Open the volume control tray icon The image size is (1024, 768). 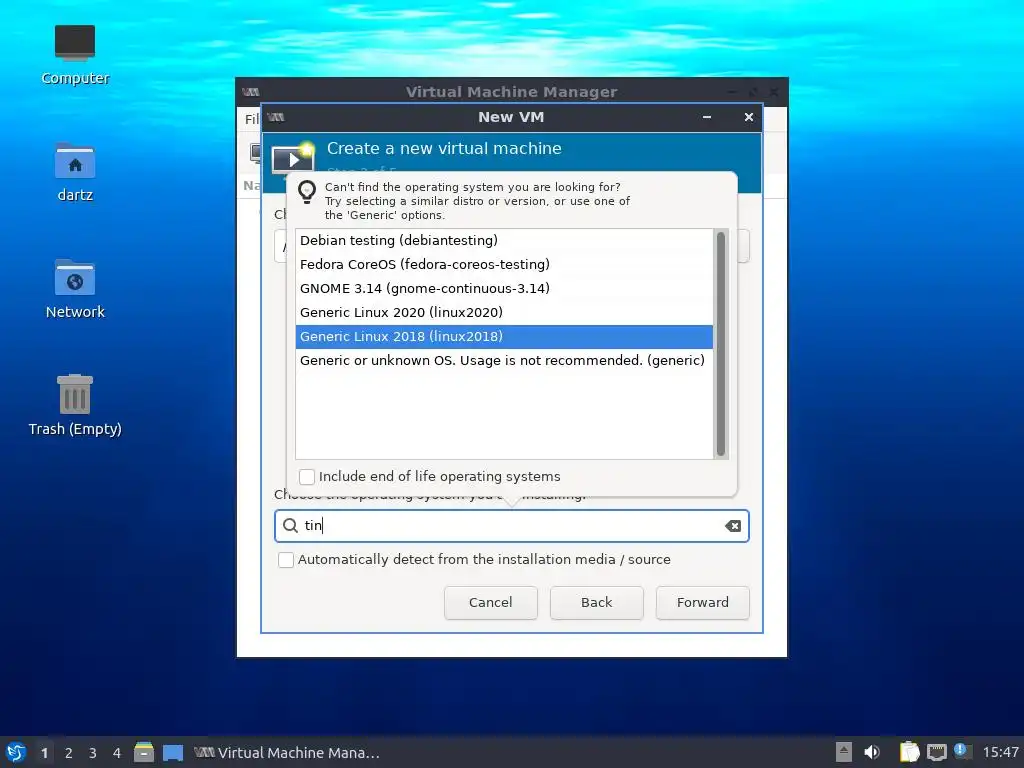tap(872, 752)
